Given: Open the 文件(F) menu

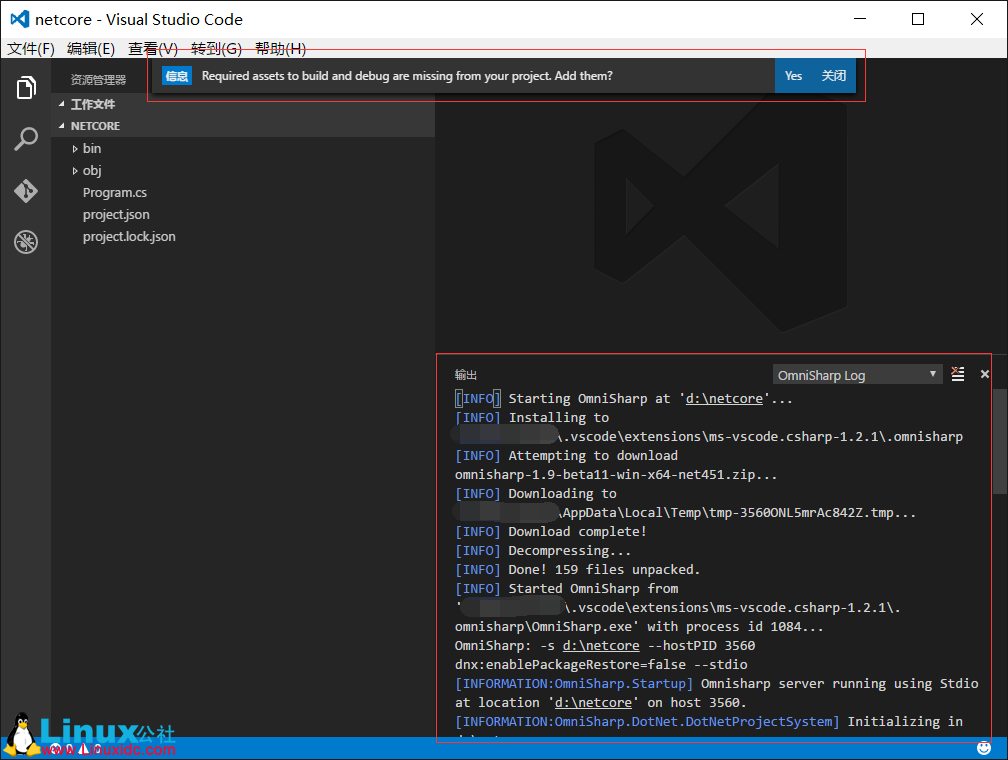Looking at the screenshot, I should 31,49.
